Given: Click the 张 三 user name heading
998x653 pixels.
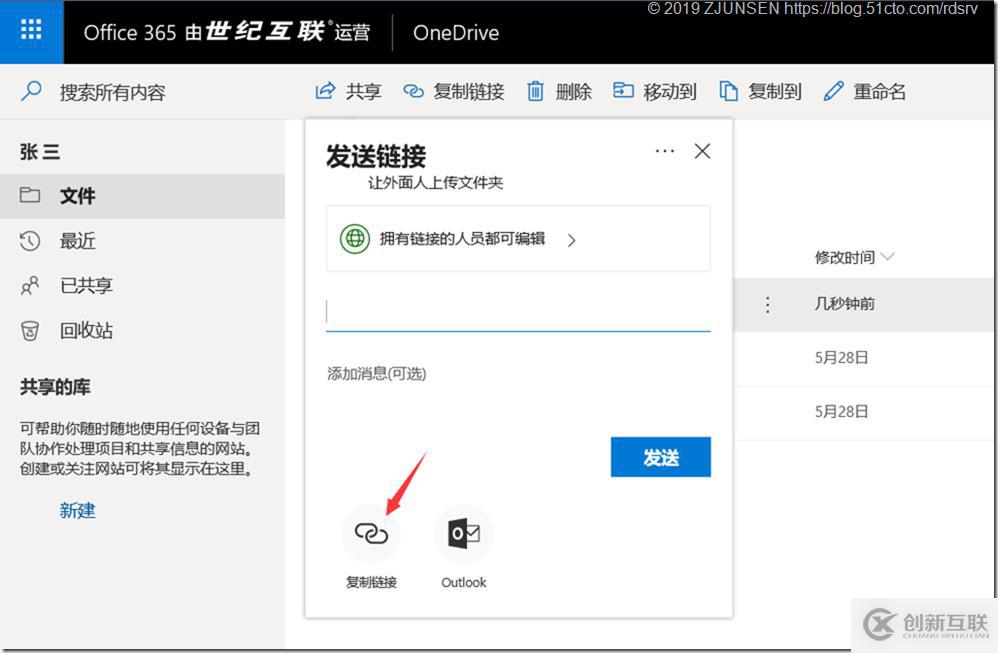Looking at the screenshot, I should coord(40,151).
